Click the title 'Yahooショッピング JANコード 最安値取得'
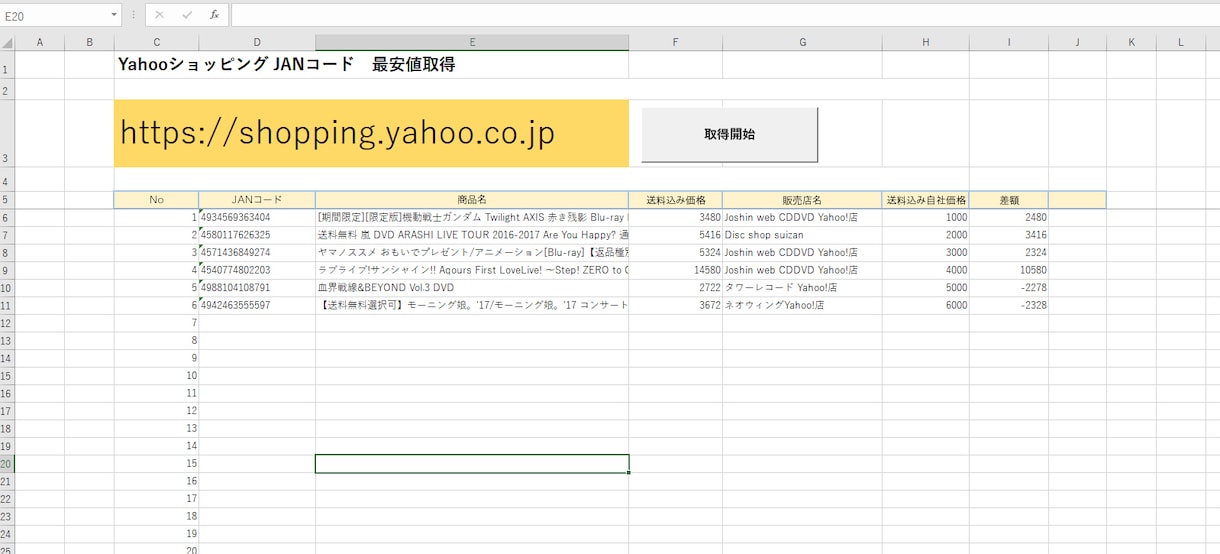 click(287, 65)
